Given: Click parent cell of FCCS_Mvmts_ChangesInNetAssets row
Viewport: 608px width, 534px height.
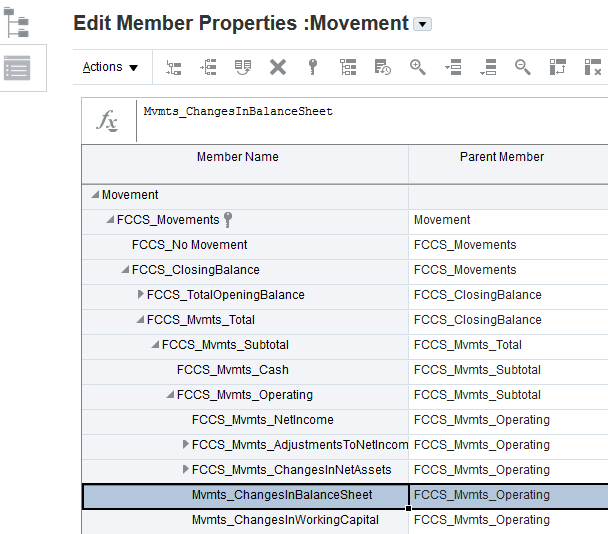Looking at the screenshot, I should point(508,470).
